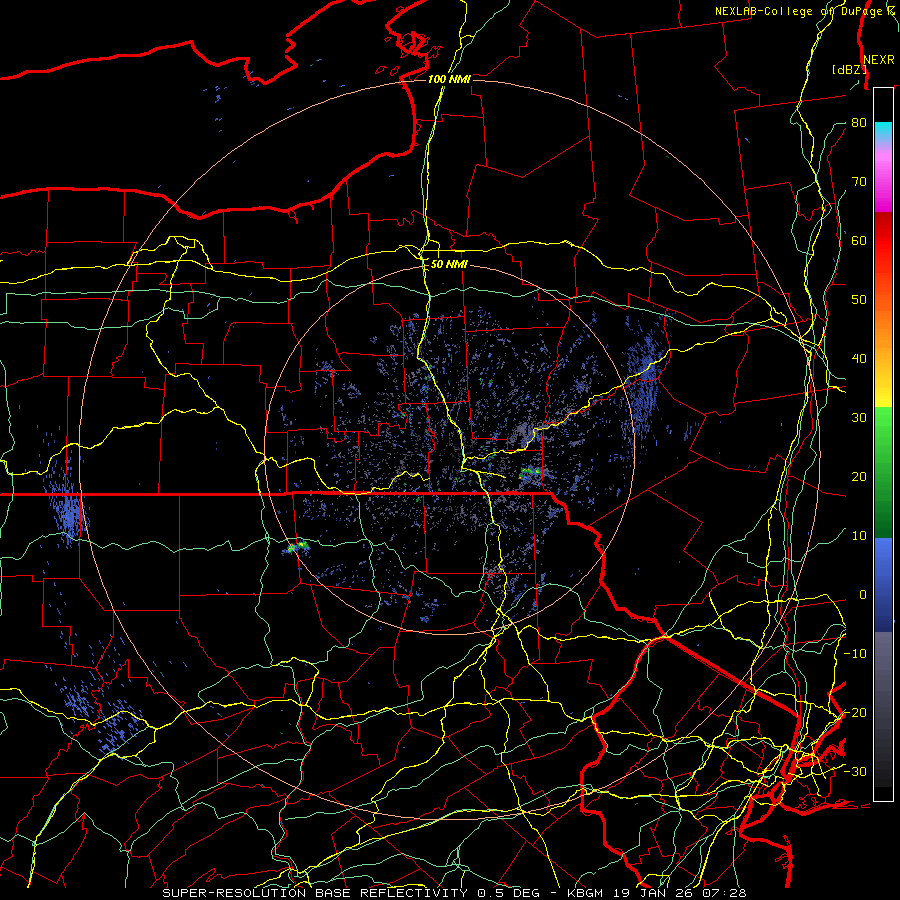900x900 pixels.
Task: Click the "100 NMI" range ring label
Action: pyautogui.click(x=449, y=79)
